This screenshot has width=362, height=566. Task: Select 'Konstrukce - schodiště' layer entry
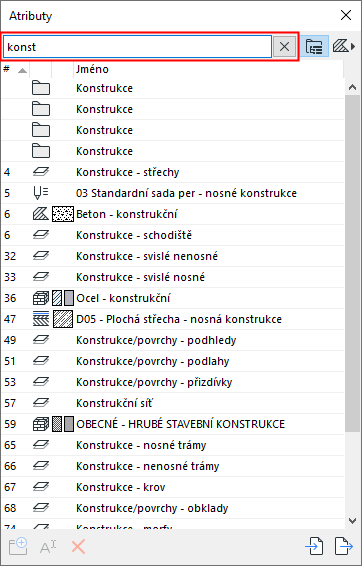coord(134,235)
